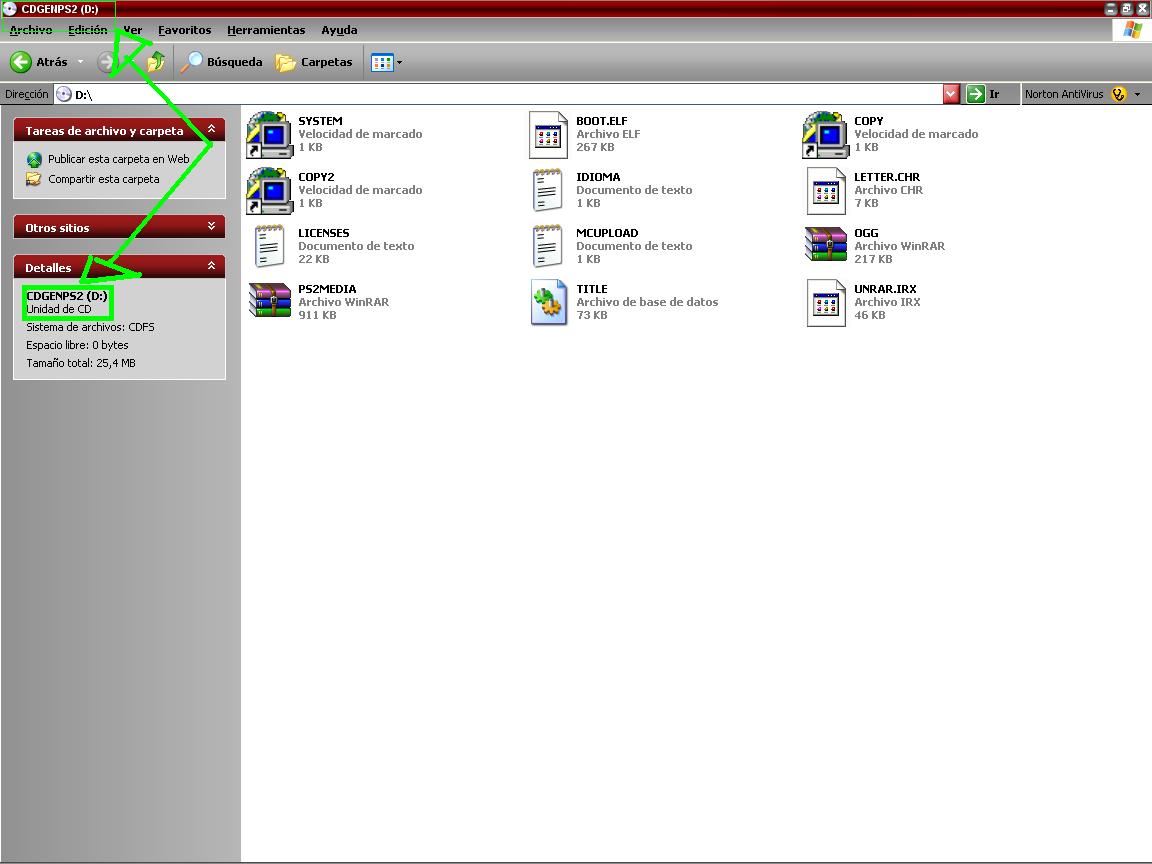Select the TITLE database file icon
The width and height of the screenshot is (1152, 864).
click(548, 302)
